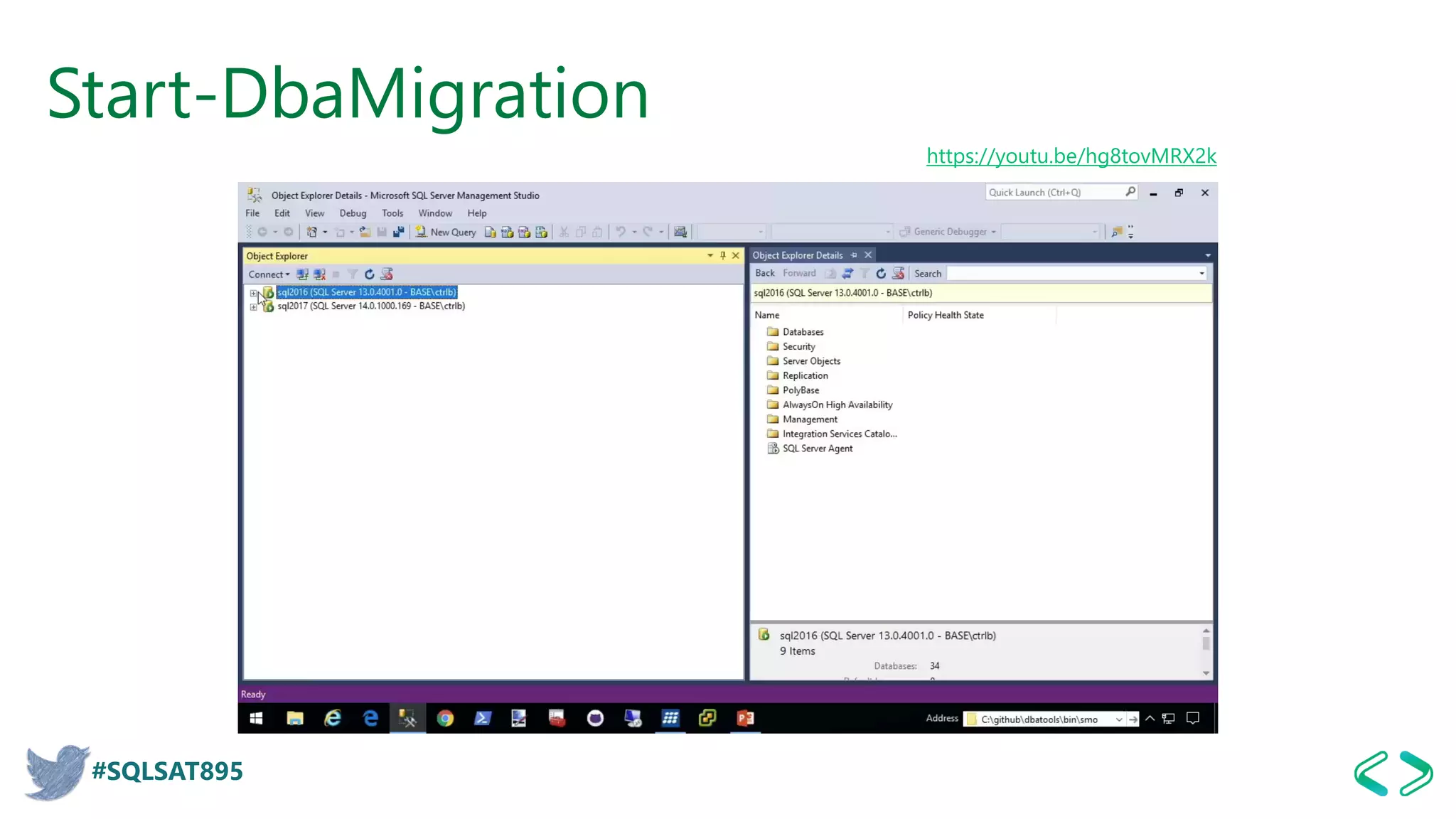Viewport: 1456px width, 819px height.
Task: Click the Policy Health State column header
Action: [x=980, y=315]
